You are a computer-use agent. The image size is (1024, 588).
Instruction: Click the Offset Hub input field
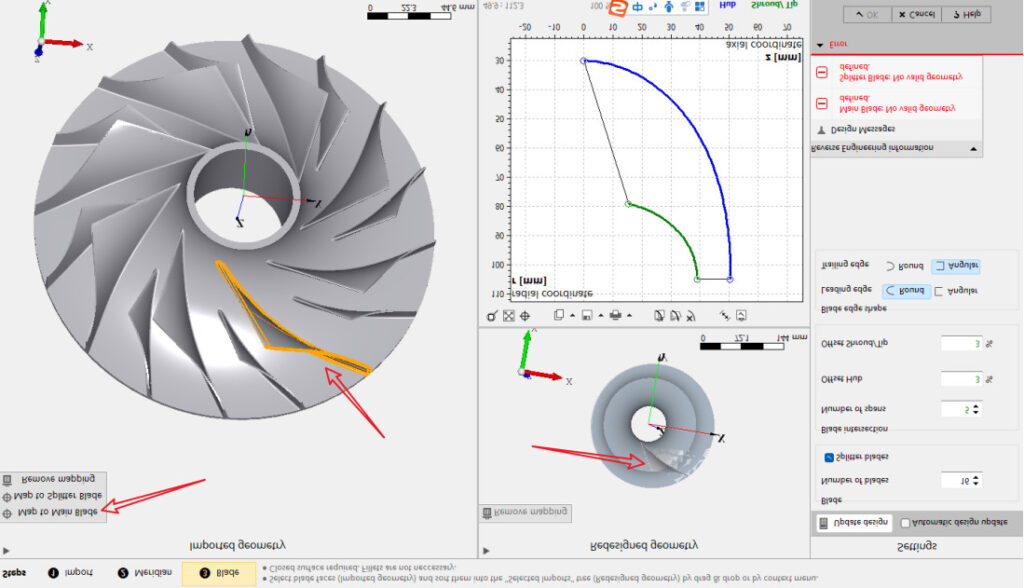pyautogui.click(x=960, y=378)
